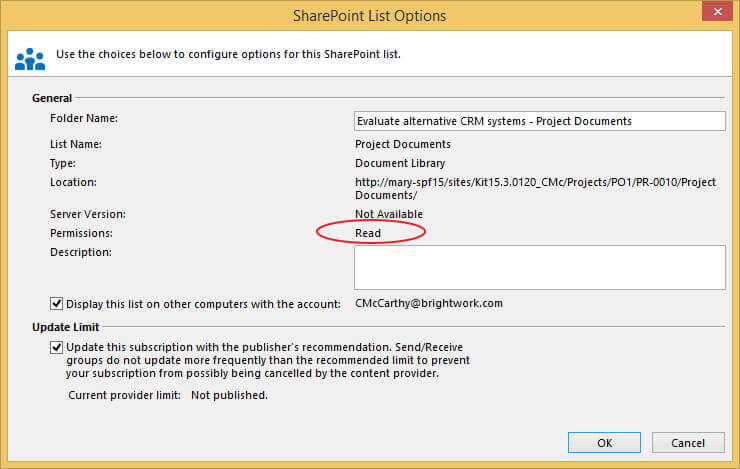This screenshot has height=469, width=740.
Task: Click the circled 'Read' permissions value
Action: 368,233
